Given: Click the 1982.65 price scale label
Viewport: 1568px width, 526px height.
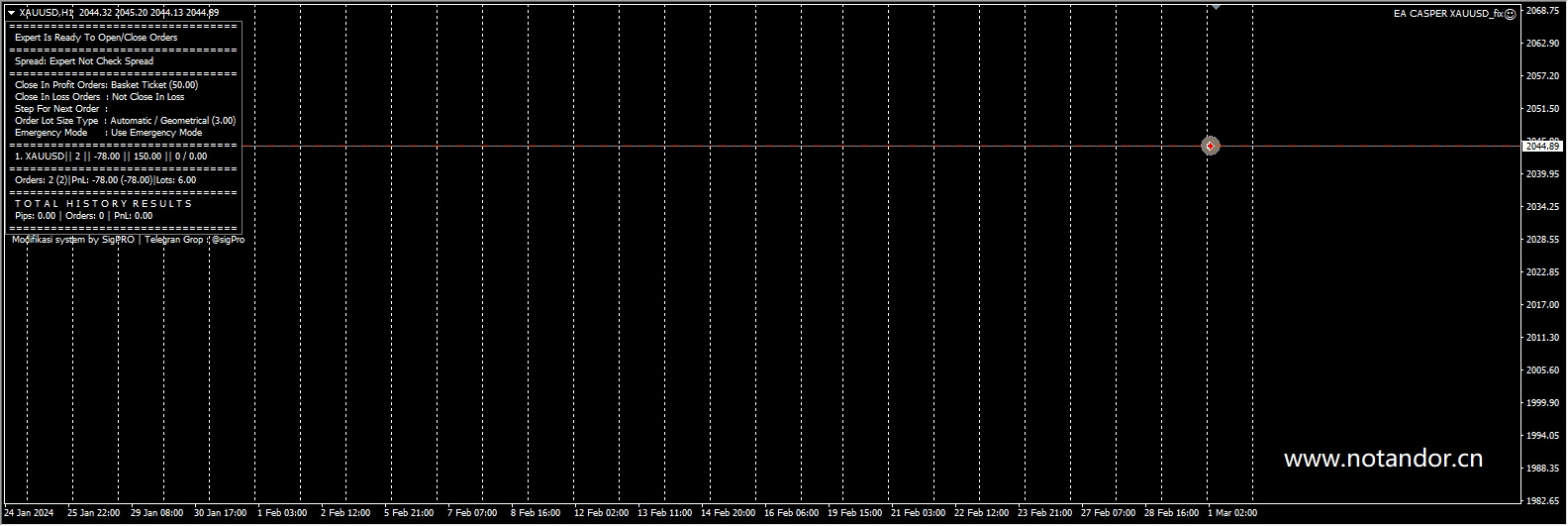Looking at the screenshot, I should 1542,501.
